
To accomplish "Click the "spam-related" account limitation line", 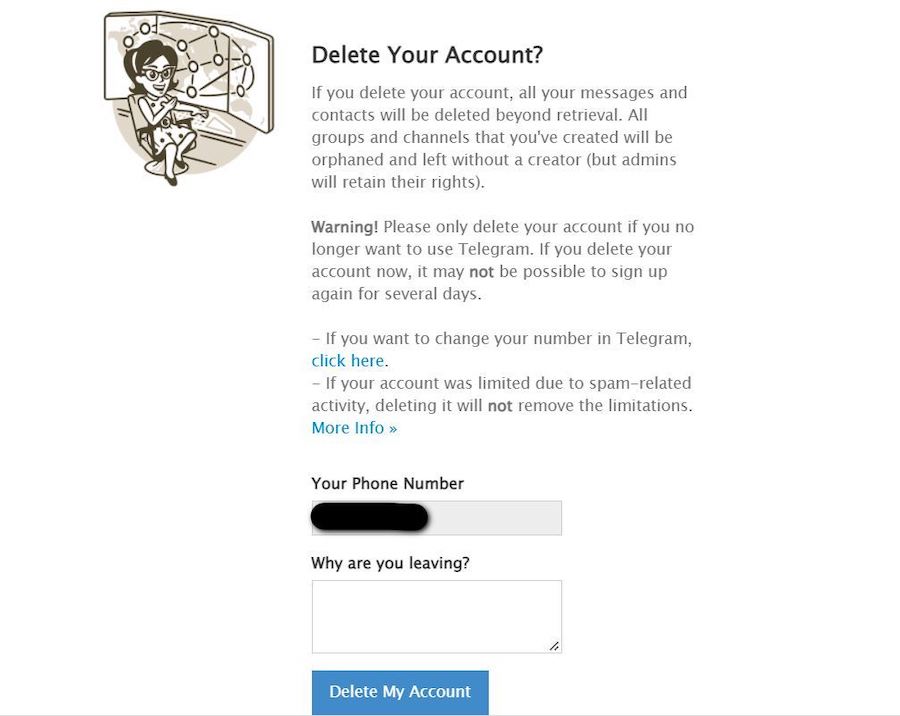I will (502, 394).
